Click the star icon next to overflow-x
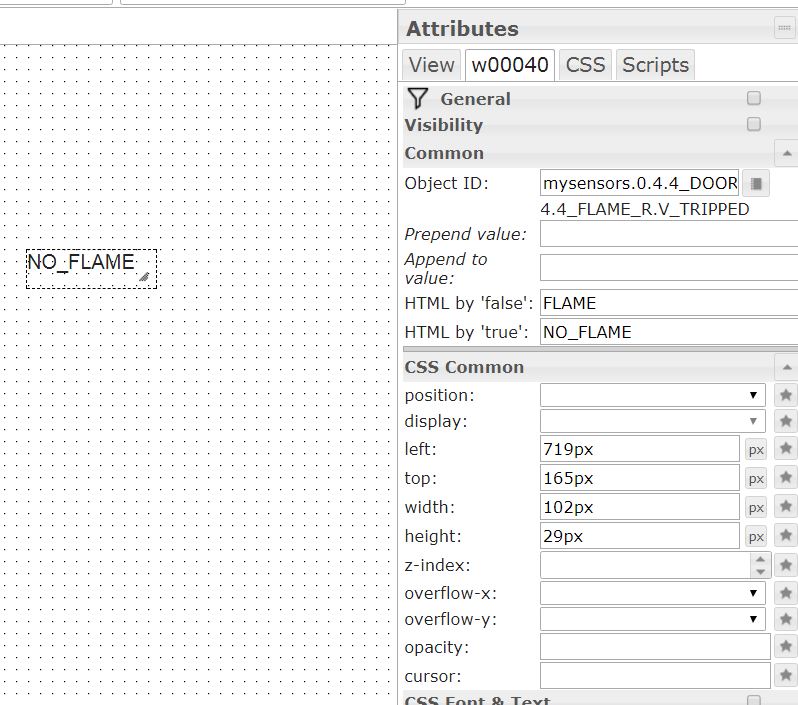 coord(786,593)
